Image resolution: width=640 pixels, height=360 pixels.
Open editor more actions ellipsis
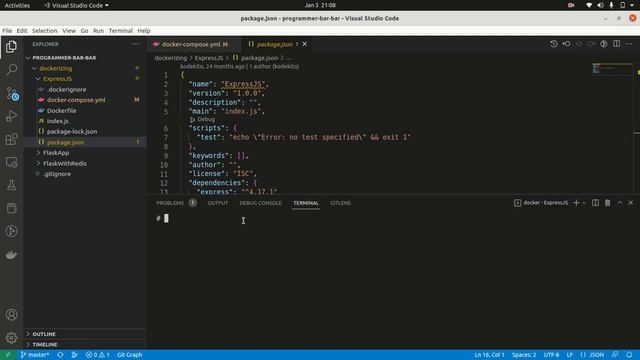pos(629,44)
